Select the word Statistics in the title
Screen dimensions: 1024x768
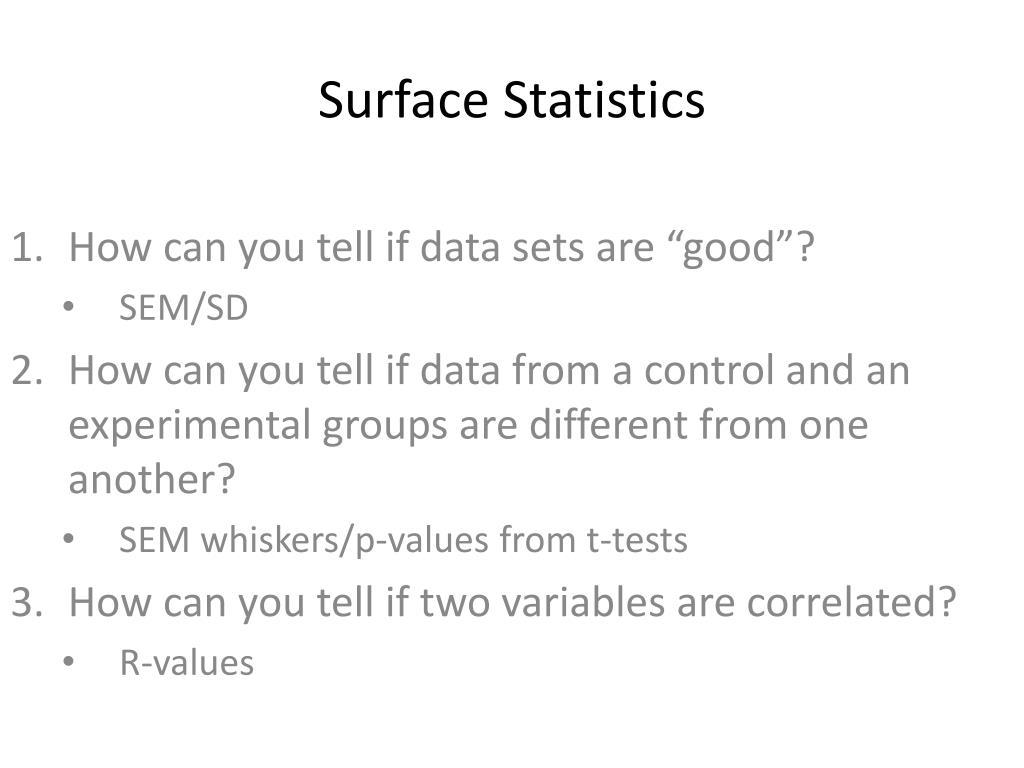pos(604,100)
